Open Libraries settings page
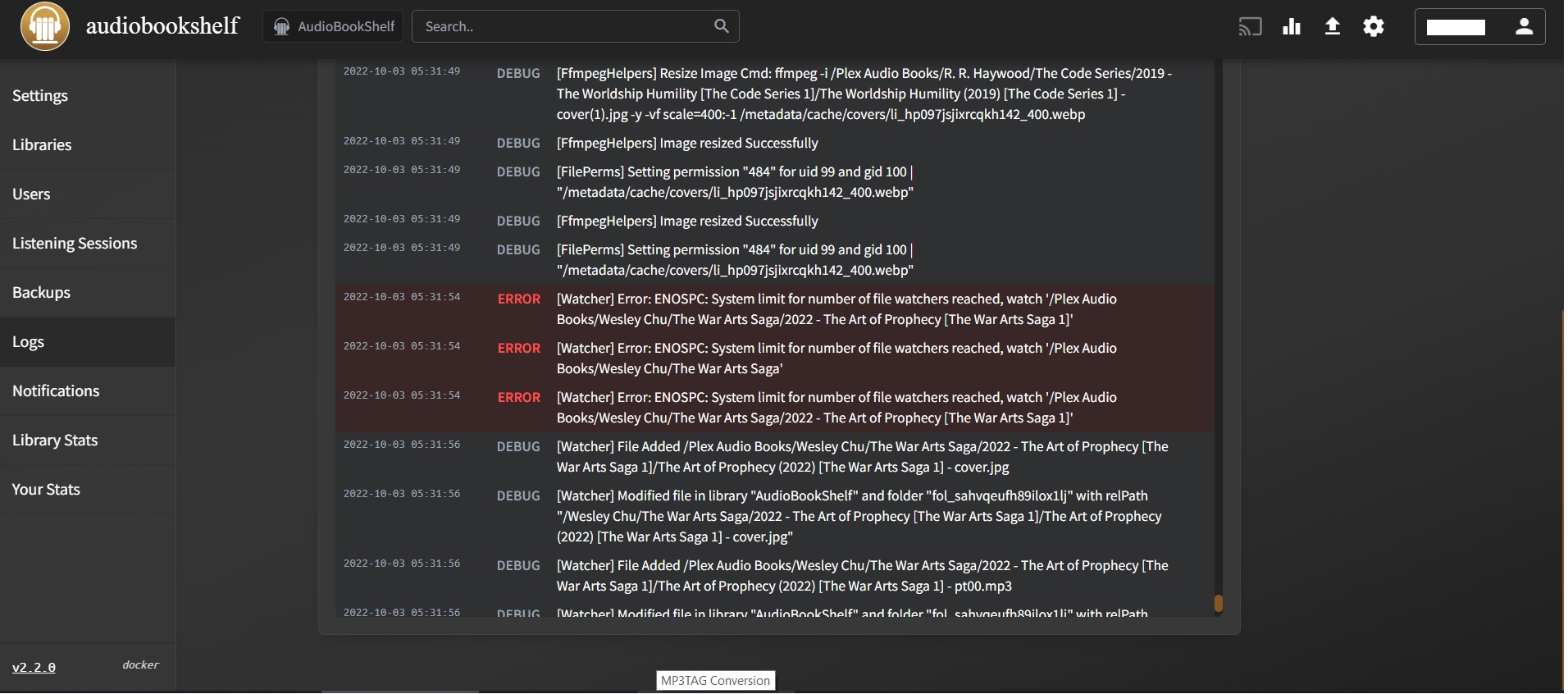This screenshot has height=694, width=1568. click(x=88, y=145)
